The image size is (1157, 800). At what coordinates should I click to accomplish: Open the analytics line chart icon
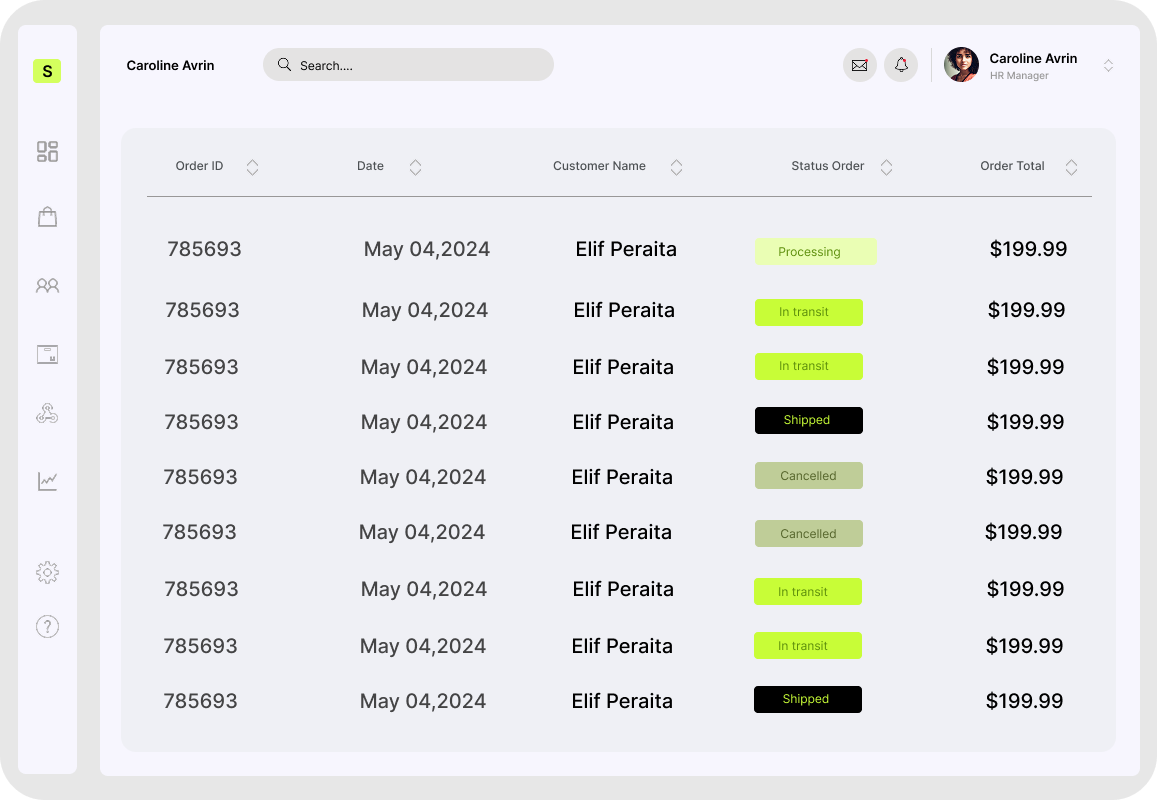(x=47, y=481)
